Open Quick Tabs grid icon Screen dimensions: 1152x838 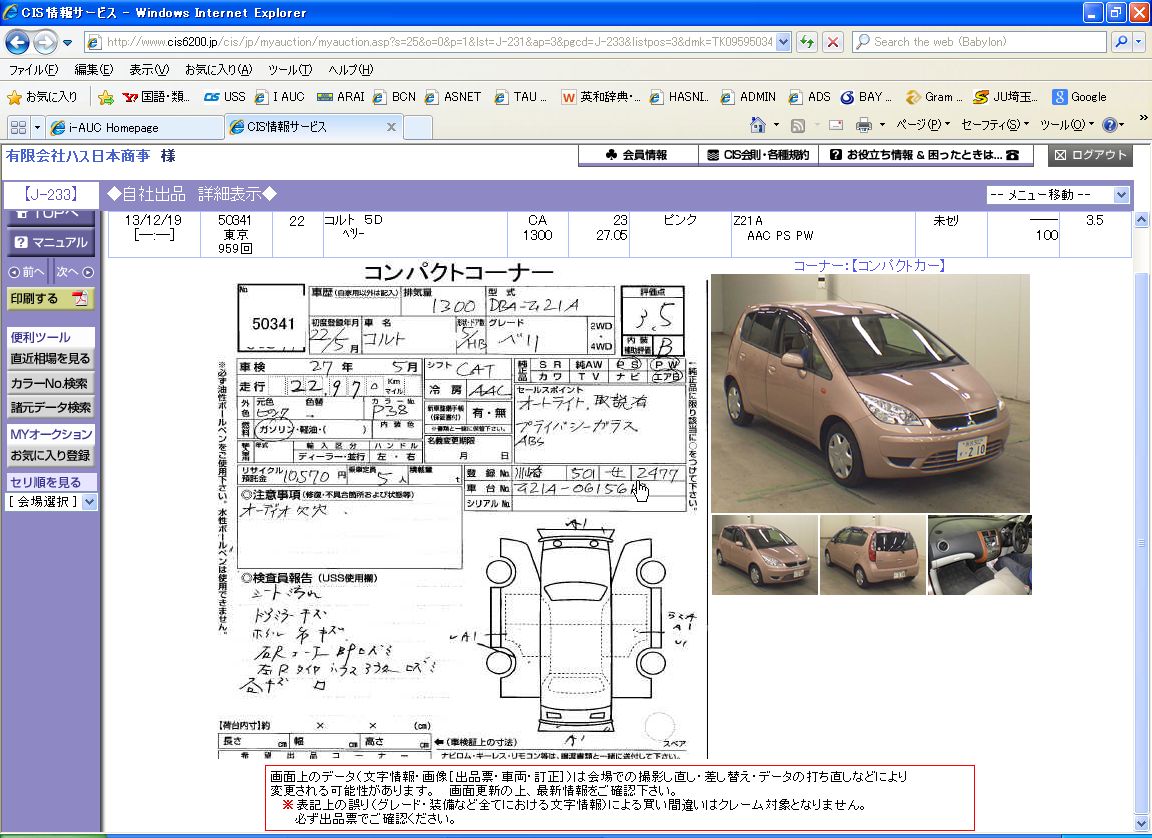click(18, 127)
